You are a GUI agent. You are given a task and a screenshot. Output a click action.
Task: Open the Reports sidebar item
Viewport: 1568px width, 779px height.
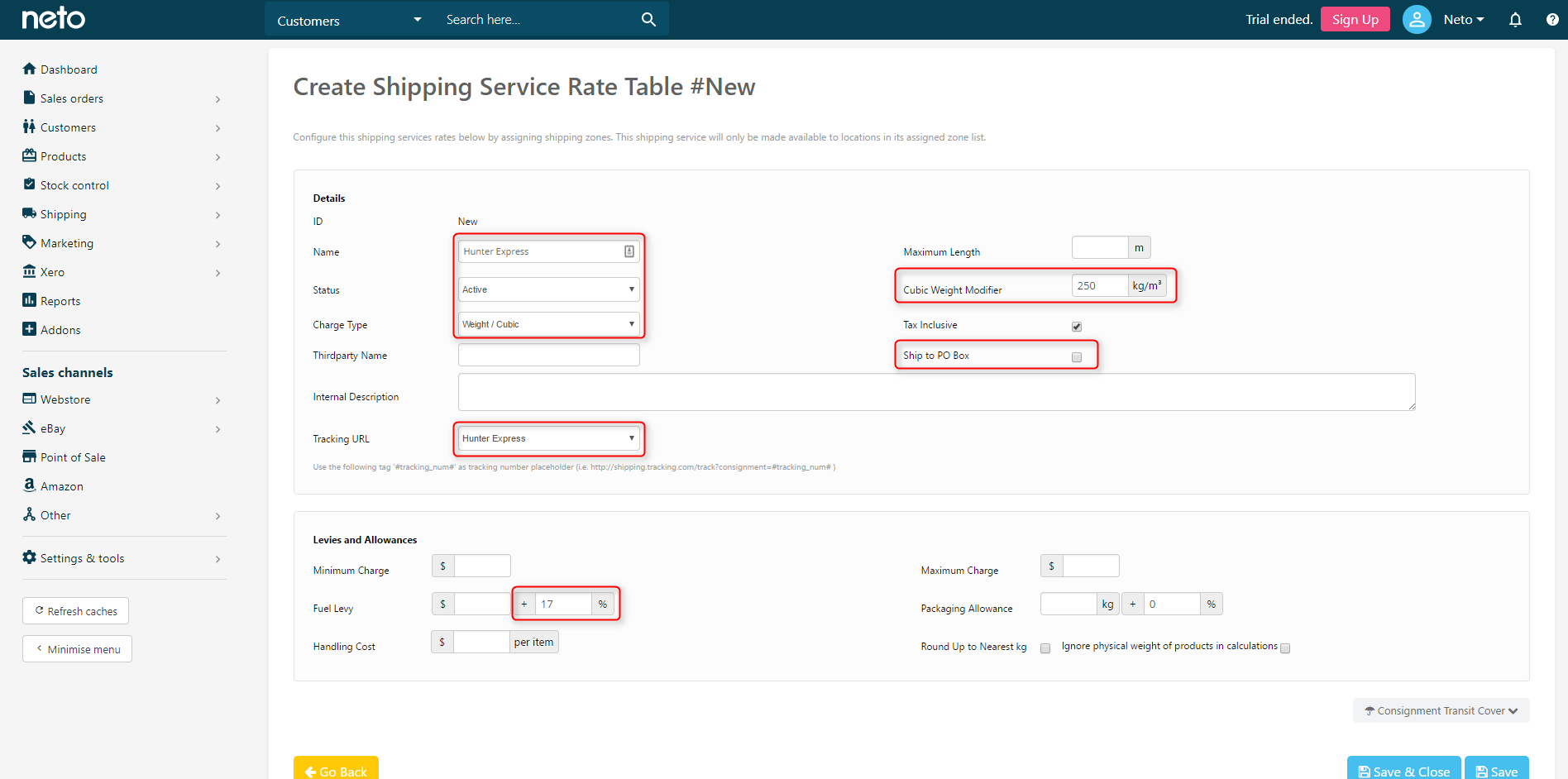[60, 301]
